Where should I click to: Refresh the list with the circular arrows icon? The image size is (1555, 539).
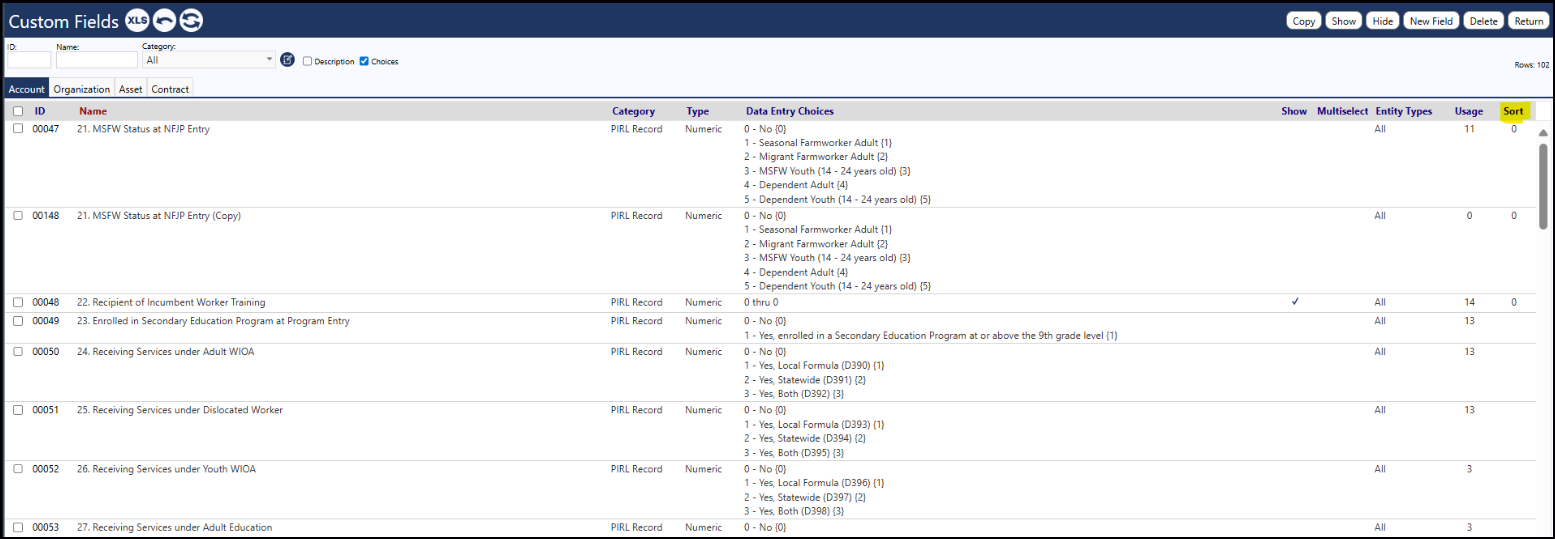190,21
